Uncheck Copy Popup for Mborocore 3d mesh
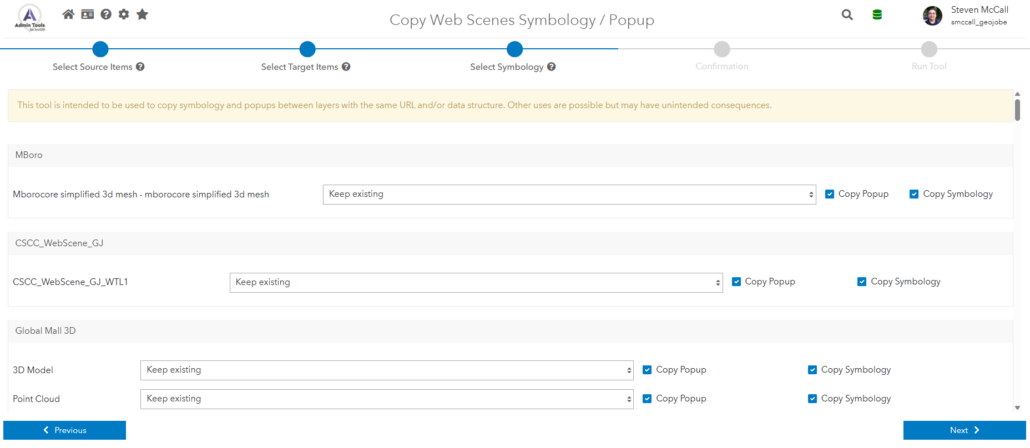 point(830,194)
